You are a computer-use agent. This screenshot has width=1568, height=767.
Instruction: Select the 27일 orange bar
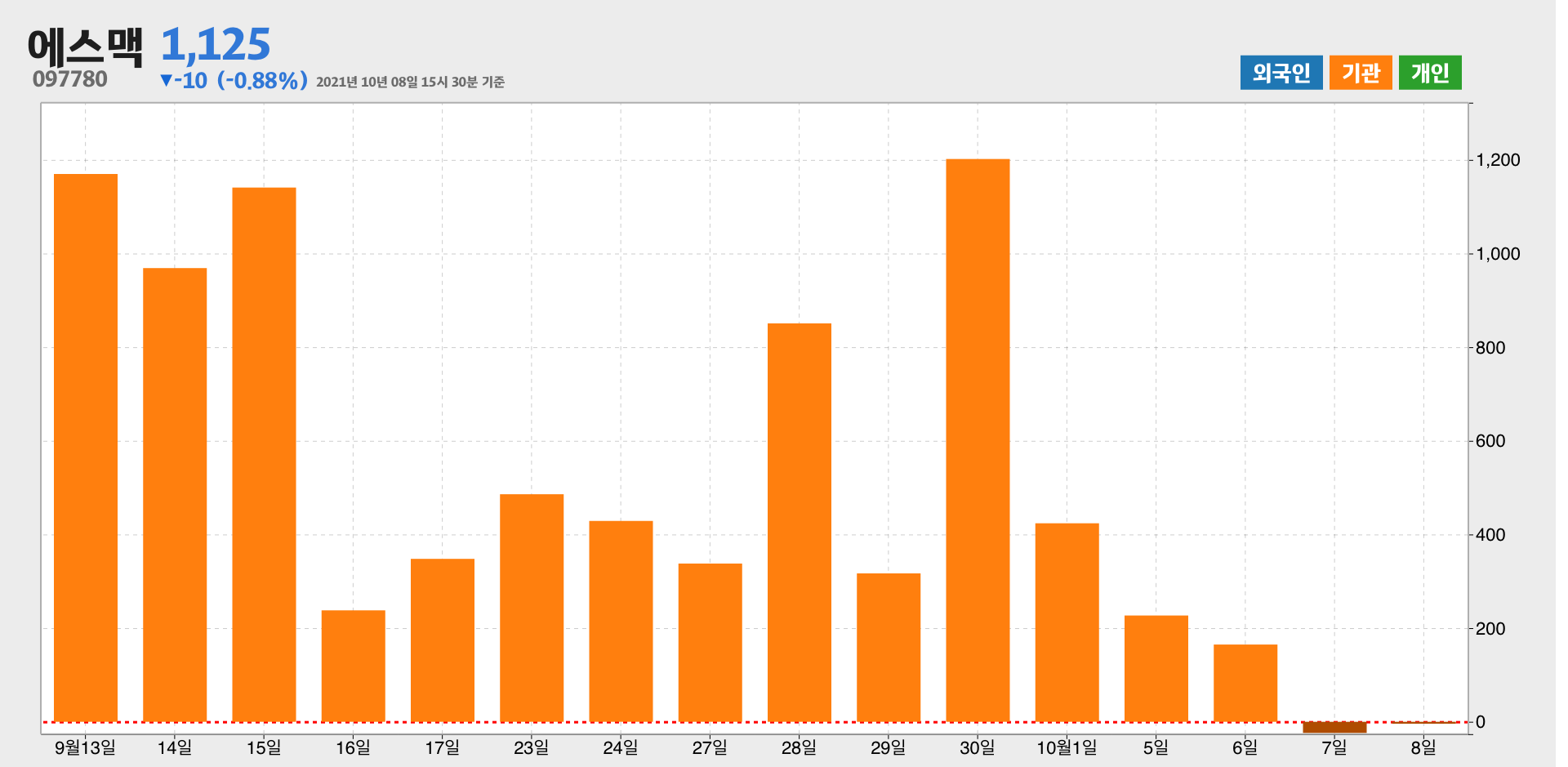[710, 643]
